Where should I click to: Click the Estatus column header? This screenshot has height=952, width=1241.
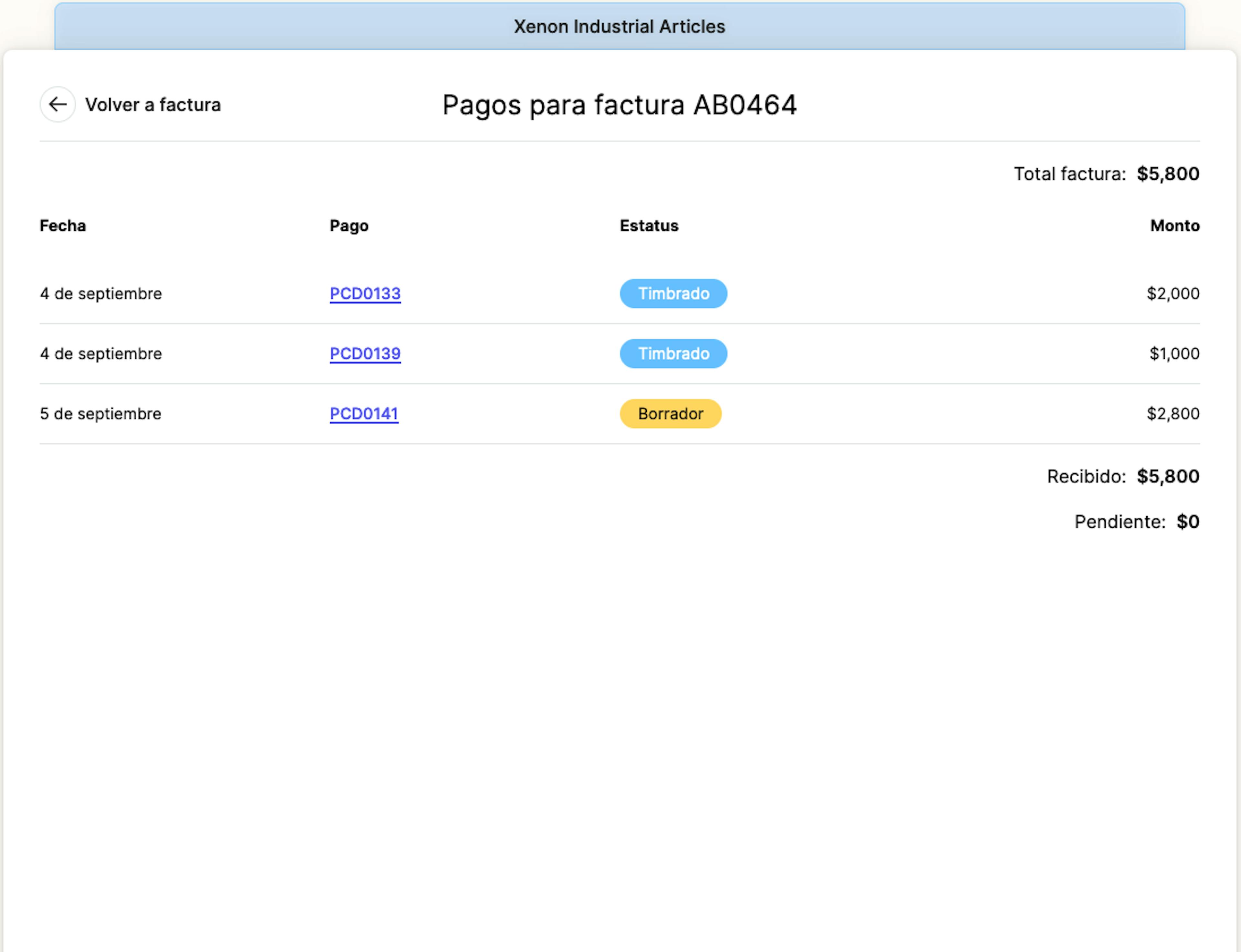(649, 226)
